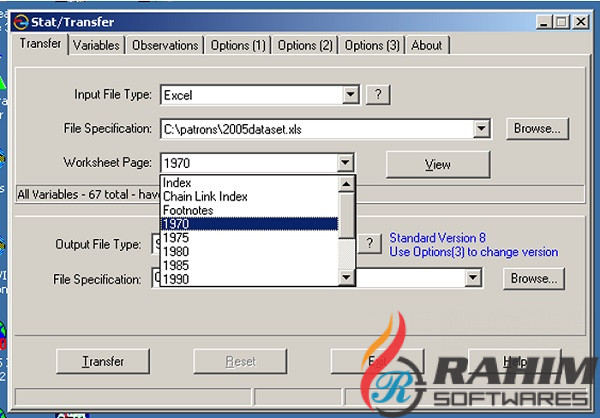Expand the input File Specification dropdown arrow
Image resolution: width=600 pixels, height=418 pixels.
481,129
